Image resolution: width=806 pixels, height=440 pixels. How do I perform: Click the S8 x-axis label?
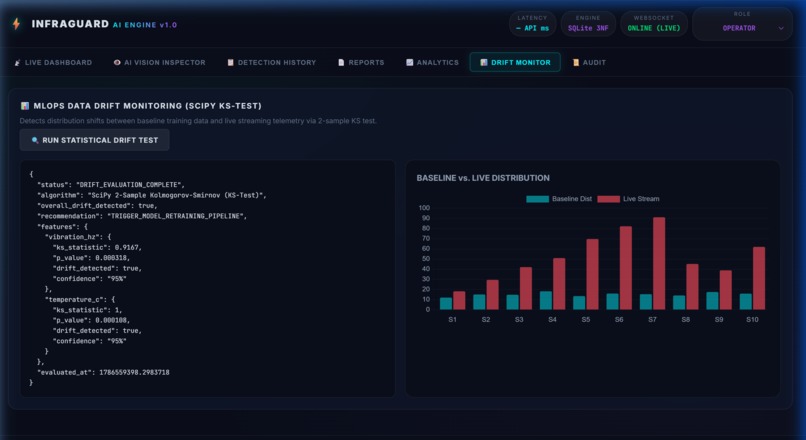click(x=686, y=319)
